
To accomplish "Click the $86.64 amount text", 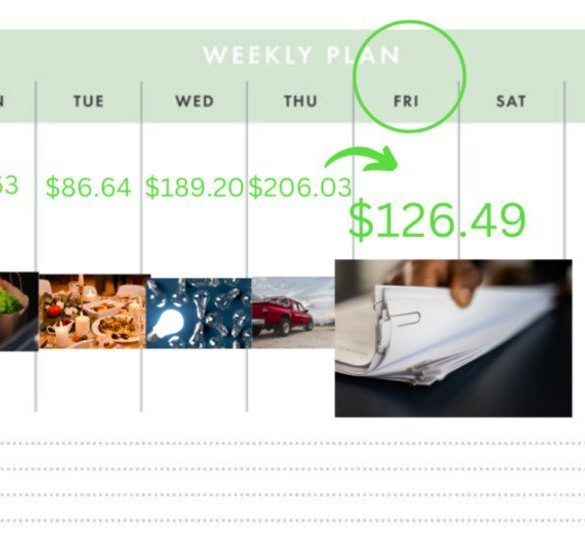I will click(x=88, y=187).
